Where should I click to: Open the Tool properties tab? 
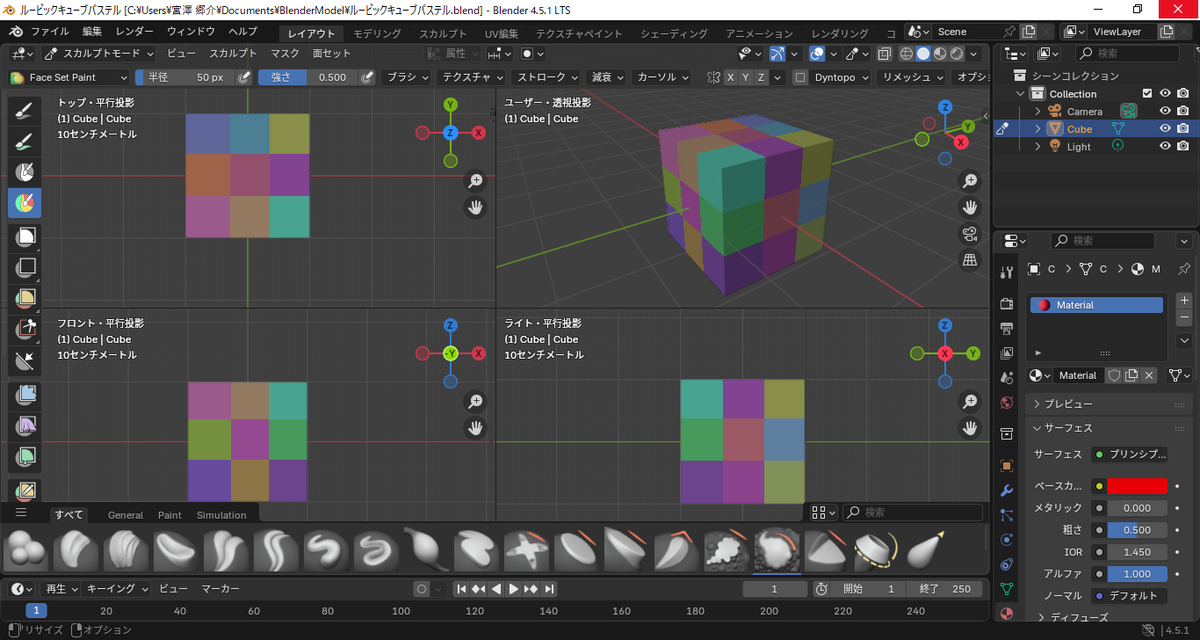1008,272
